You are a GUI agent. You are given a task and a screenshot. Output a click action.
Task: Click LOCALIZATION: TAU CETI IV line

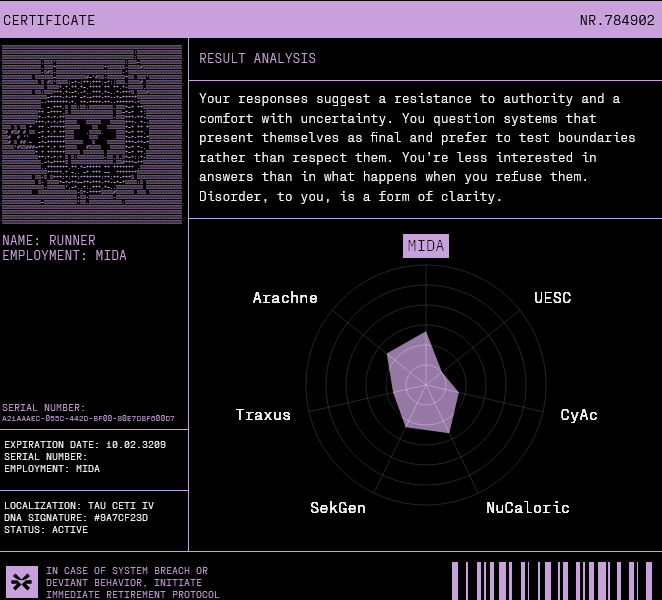click(79, 506)
